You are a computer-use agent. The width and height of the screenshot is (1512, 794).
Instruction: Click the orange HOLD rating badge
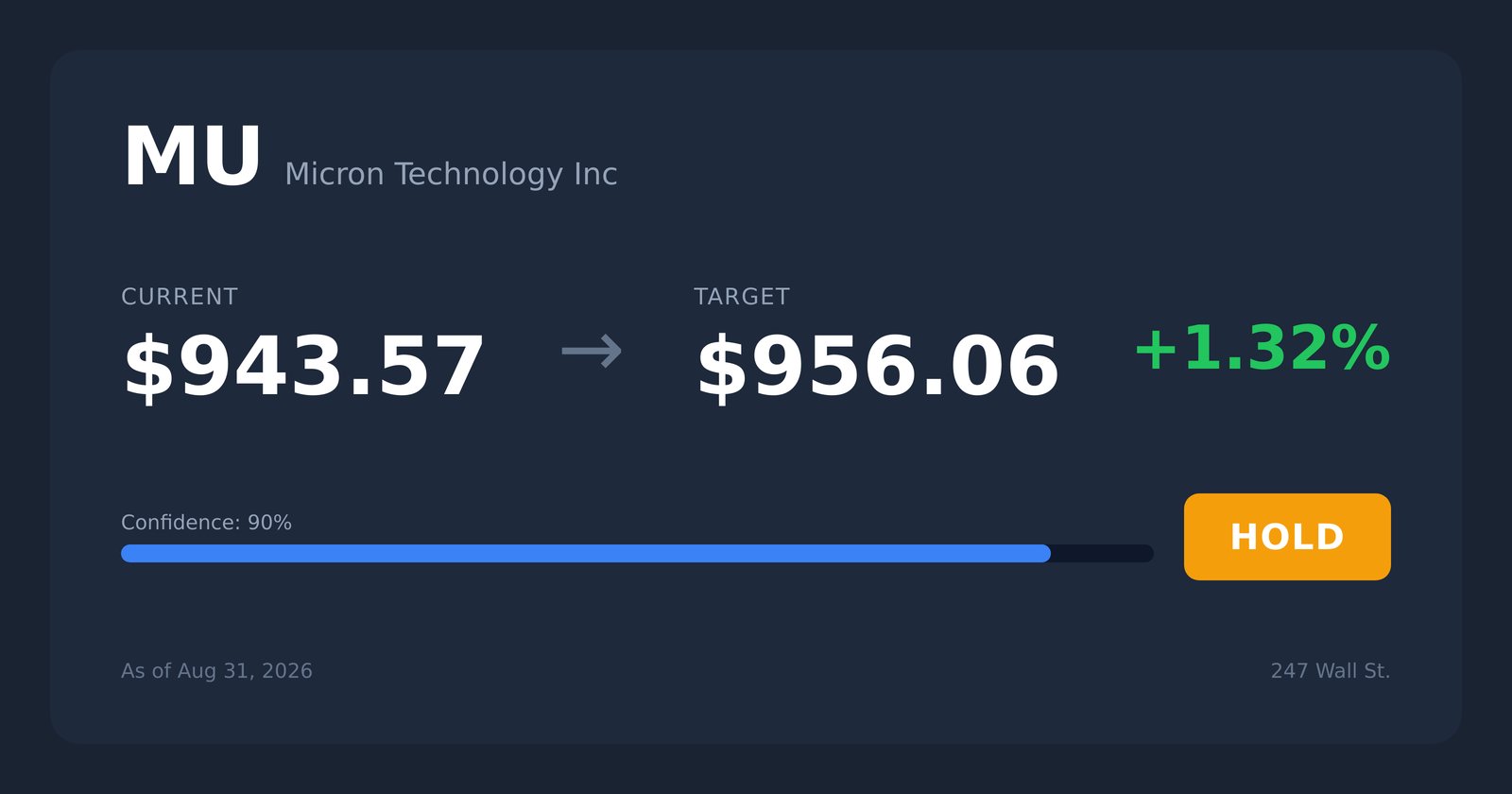tap(1287, 537)
